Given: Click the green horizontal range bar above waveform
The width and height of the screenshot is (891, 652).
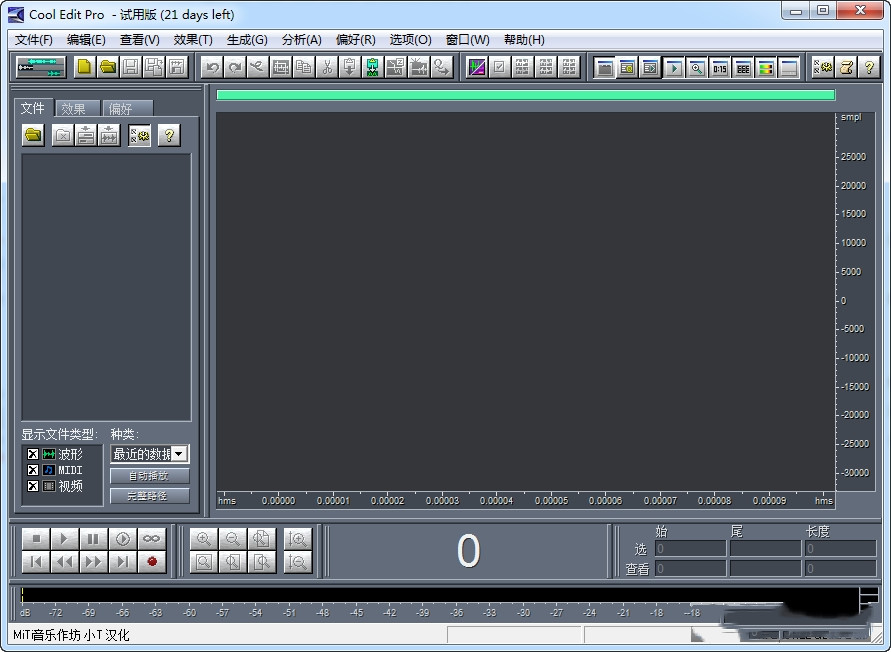Looking at the screenshot, I should [x=525, y=95].
